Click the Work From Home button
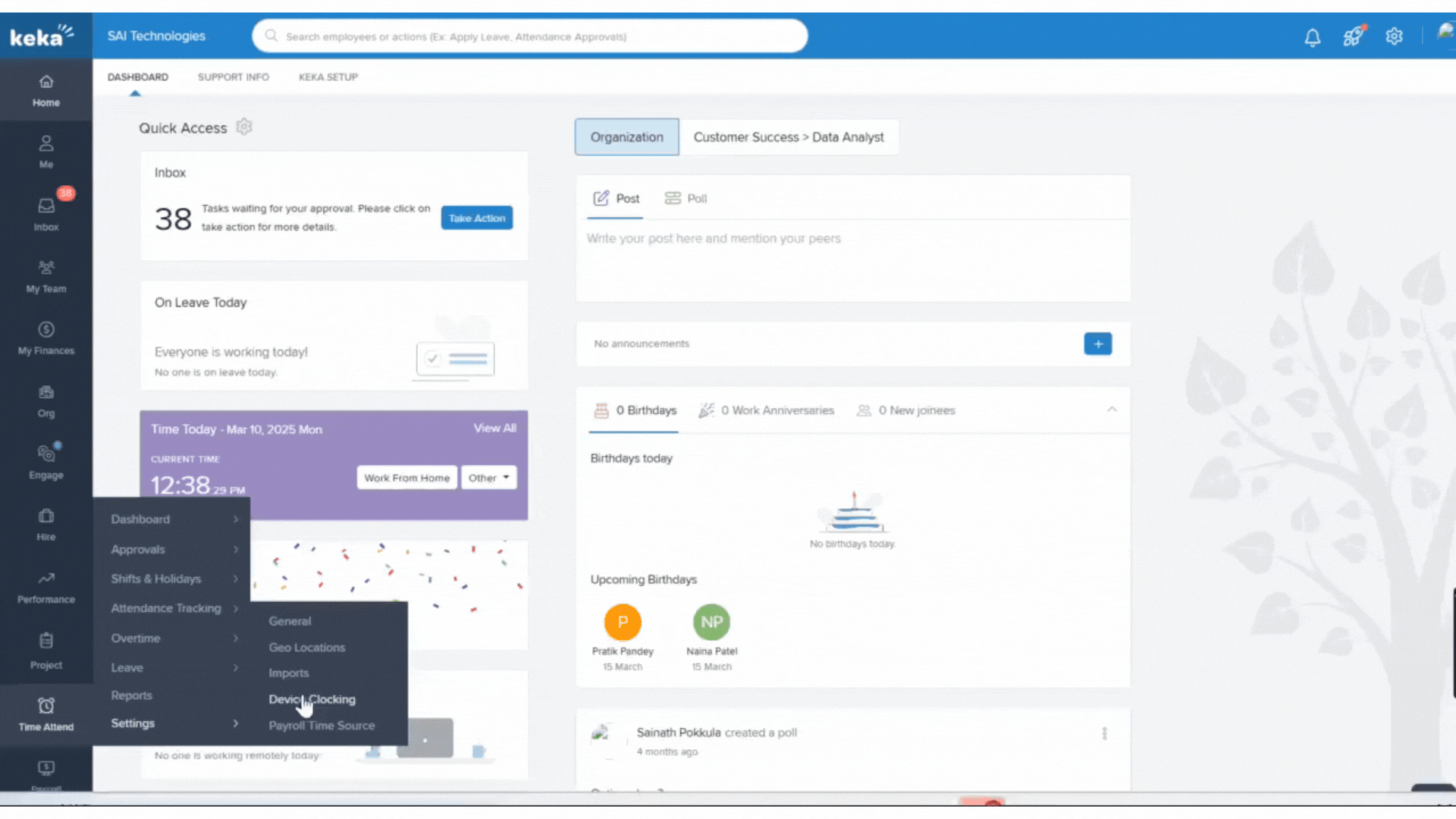Viewport: 1456px width, 819px height. (406, 478)
